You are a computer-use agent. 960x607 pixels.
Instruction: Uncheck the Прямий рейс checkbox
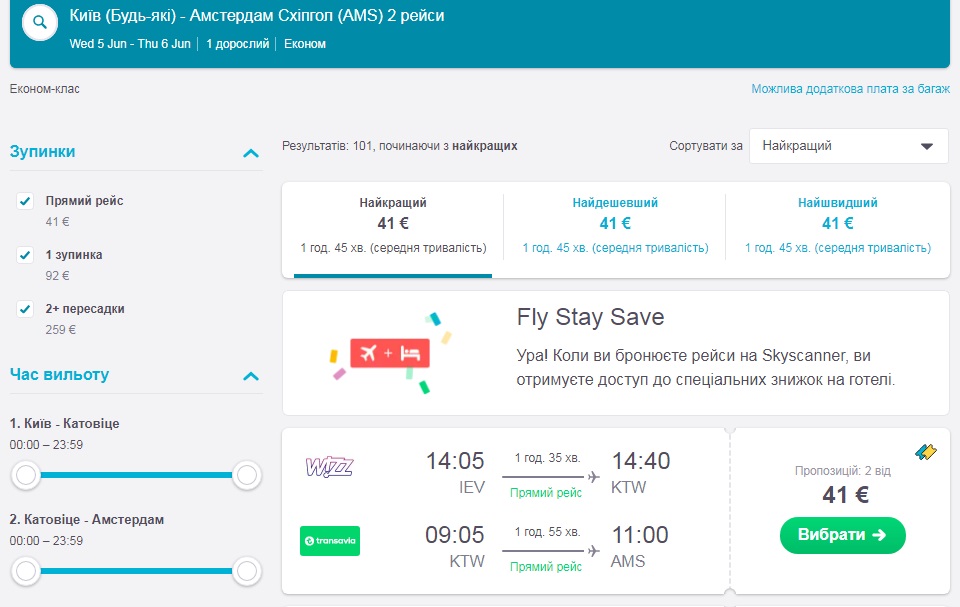coord(26,201)
